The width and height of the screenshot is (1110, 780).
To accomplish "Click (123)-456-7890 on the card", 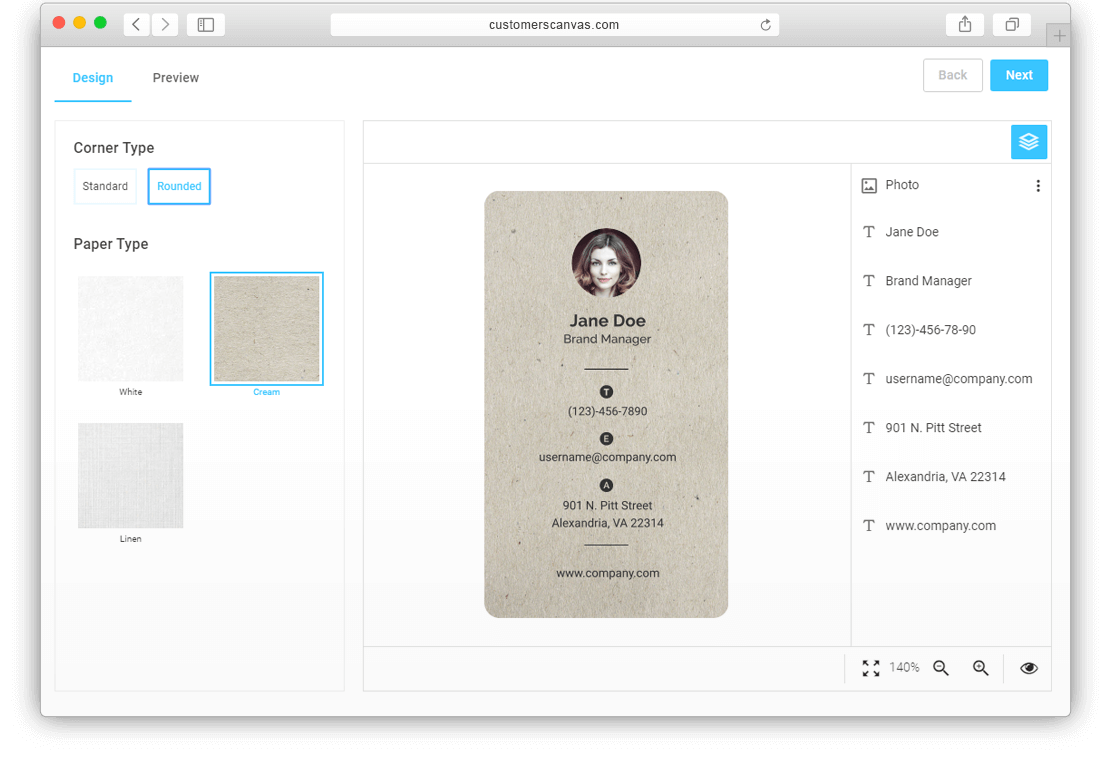I will 607,411.
